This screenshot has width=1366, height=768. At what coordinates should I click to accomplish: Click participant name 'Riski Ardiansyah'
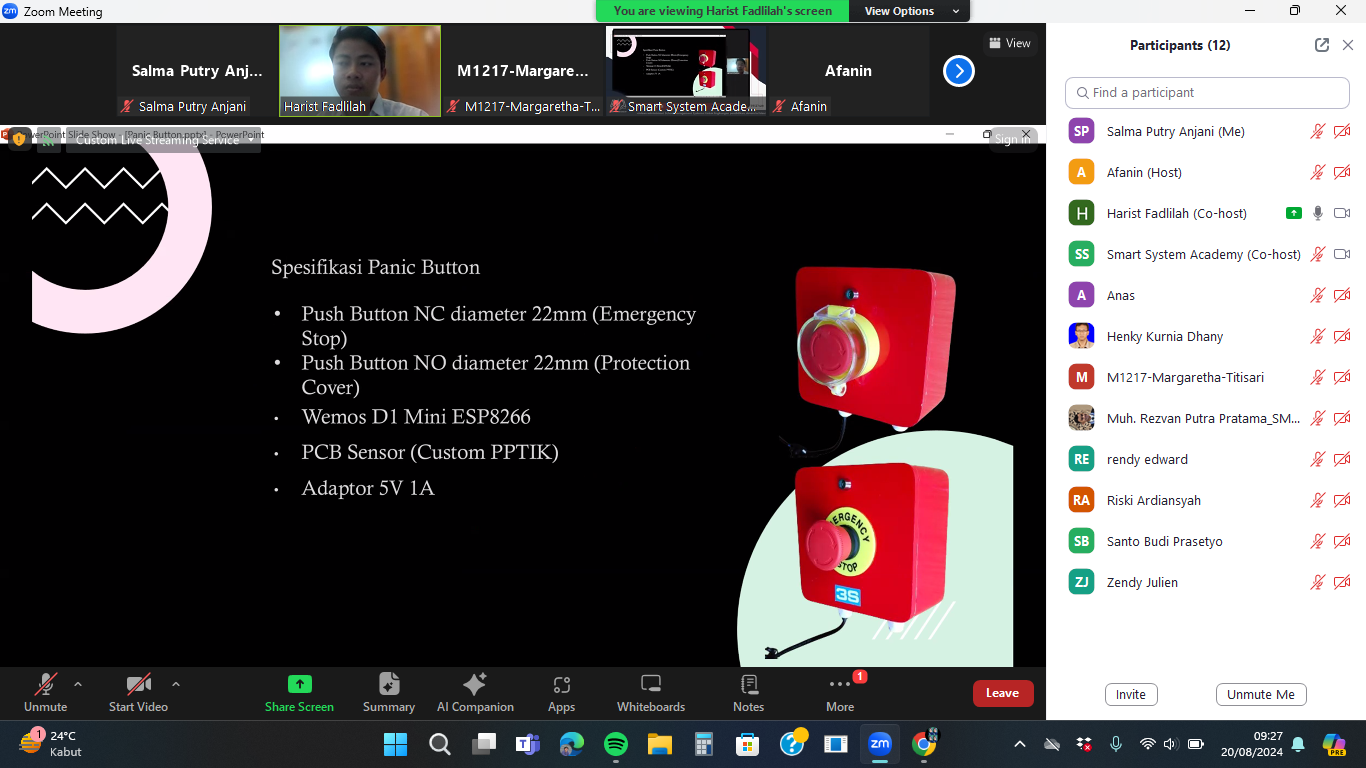tap(1154, 500)
